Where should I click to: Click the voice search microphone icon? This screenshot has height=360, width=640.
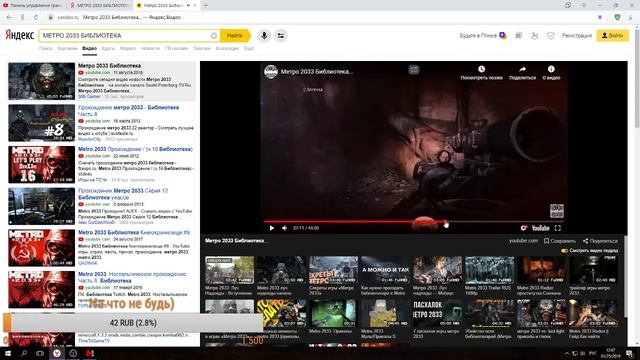click(264, 36)
